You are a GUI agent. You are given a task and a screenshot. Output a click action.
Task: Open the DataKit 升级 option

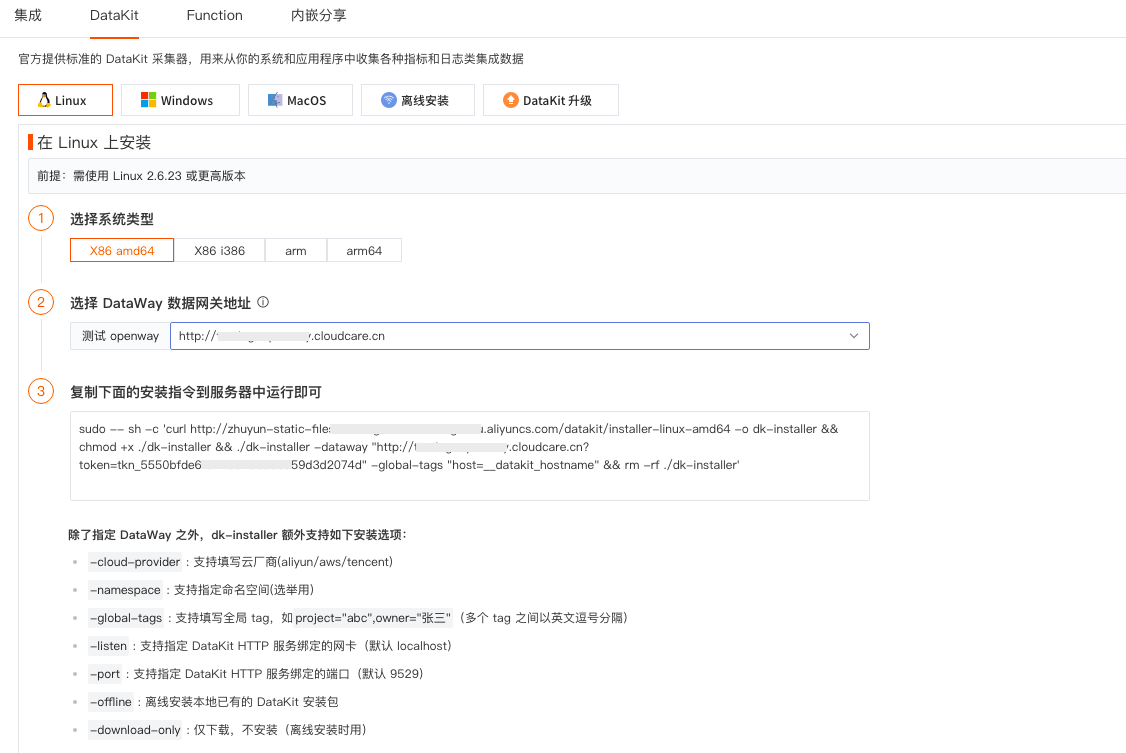coord(551,100)
